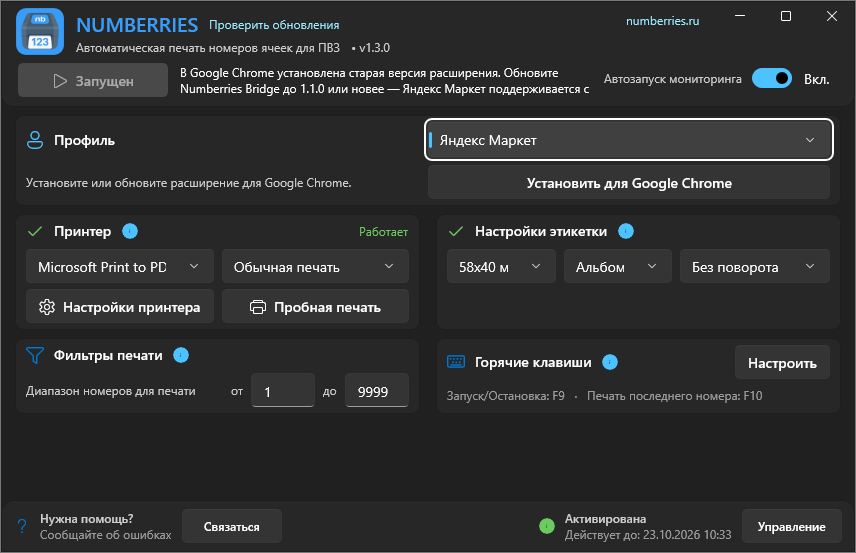
Task: Click info icon beside Настройки этикетки
Action: pos(626,231)
